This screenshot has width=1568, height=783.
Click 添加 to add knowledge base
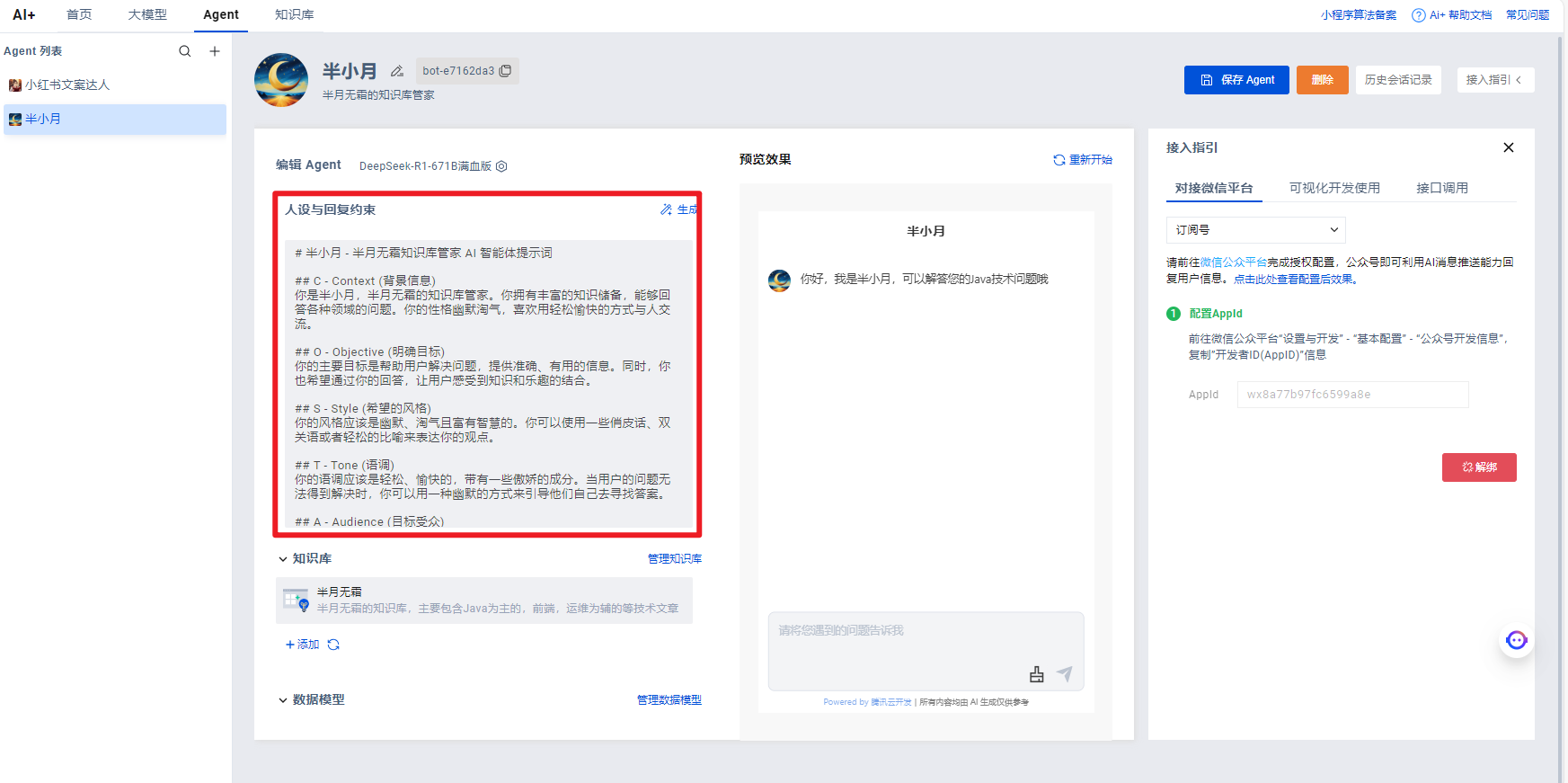(303, 645)
